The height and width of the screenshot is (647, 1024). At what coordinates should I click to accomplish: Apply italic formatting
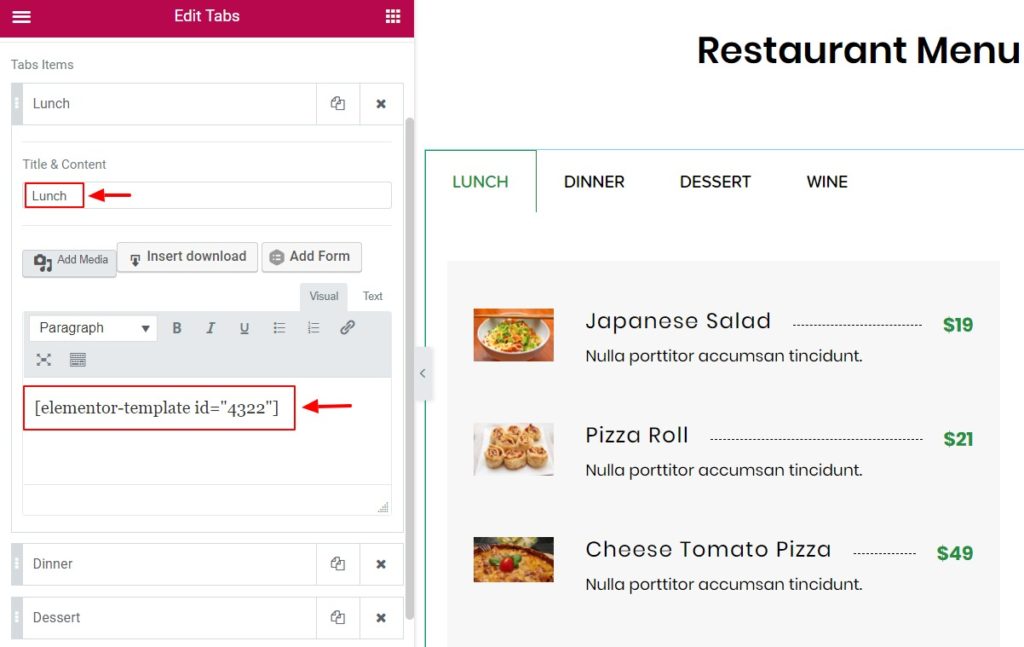pyautogui.click(x=210, y=327)
